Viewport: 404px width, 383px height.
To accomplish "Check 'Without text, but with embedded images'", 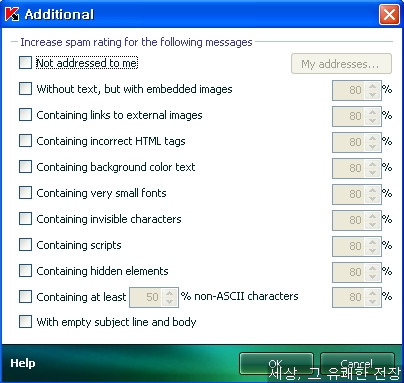I will [x=25, y=89].
